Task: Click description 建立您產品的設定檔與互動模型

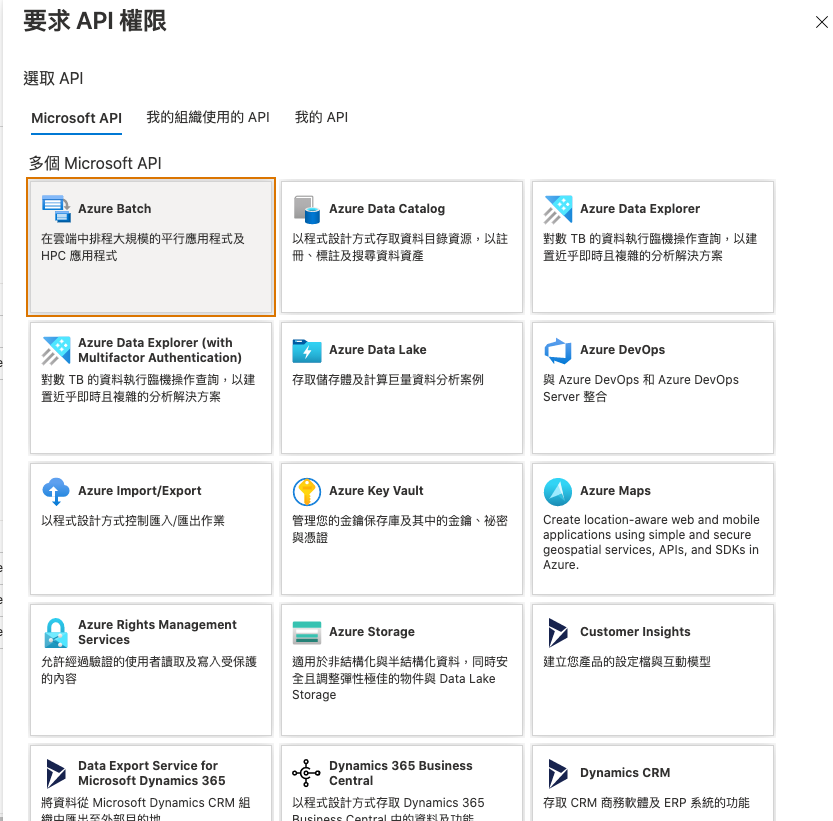Action: pos(626,662)
